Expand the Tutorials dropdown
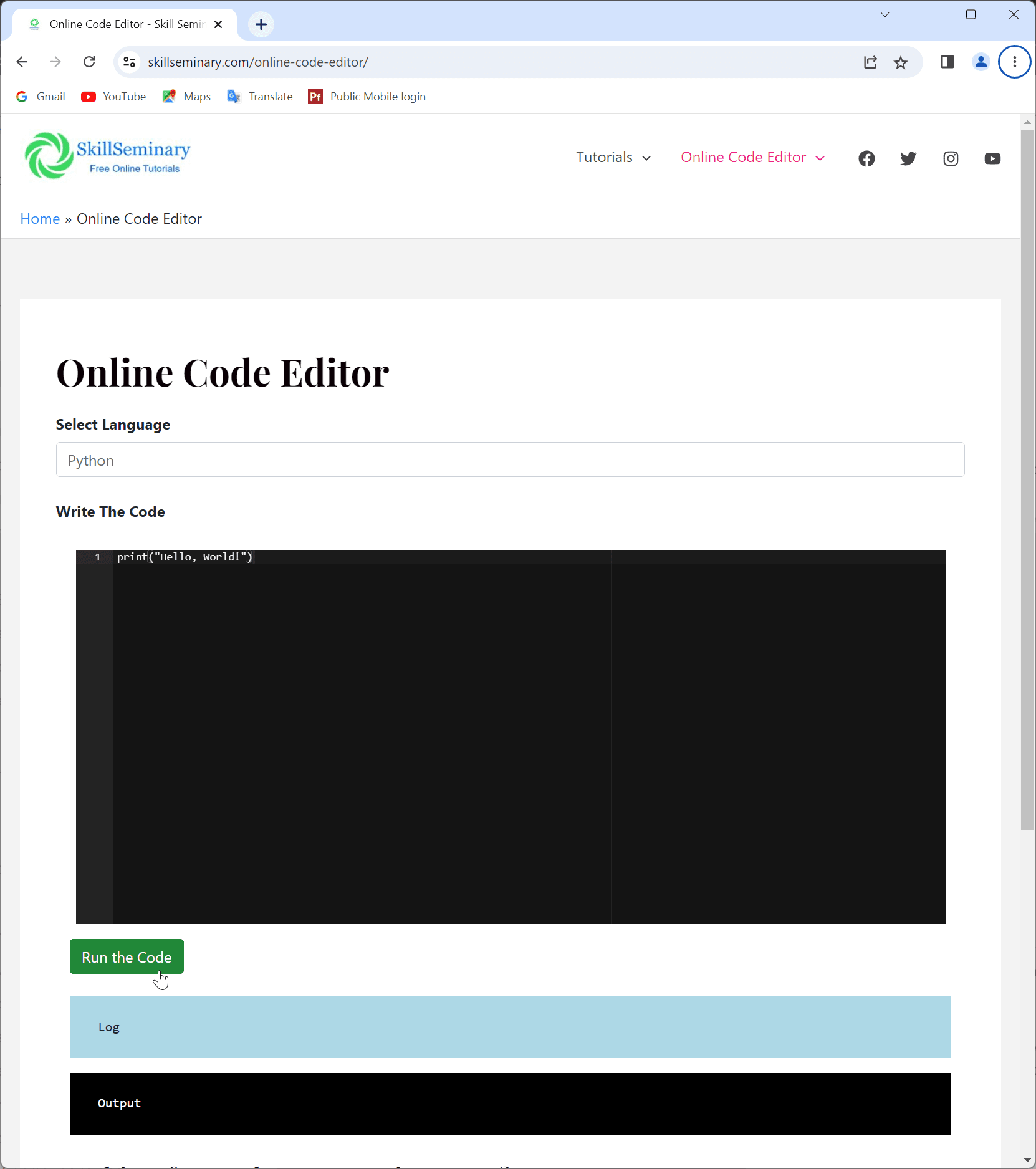This screenshot has height=1169, width=1036. pos(613,157)
